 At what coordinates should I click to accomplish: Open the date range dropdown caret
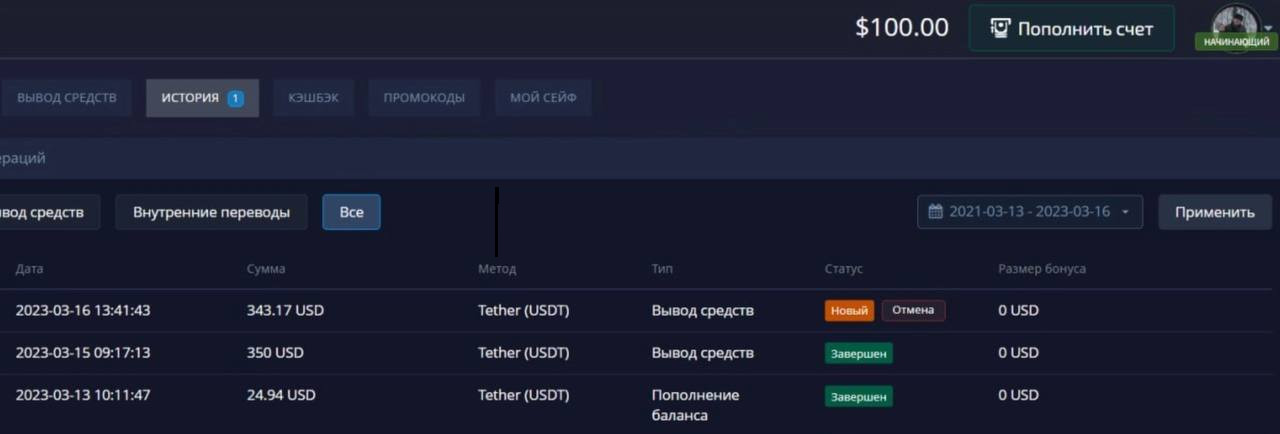point(1125,212)
